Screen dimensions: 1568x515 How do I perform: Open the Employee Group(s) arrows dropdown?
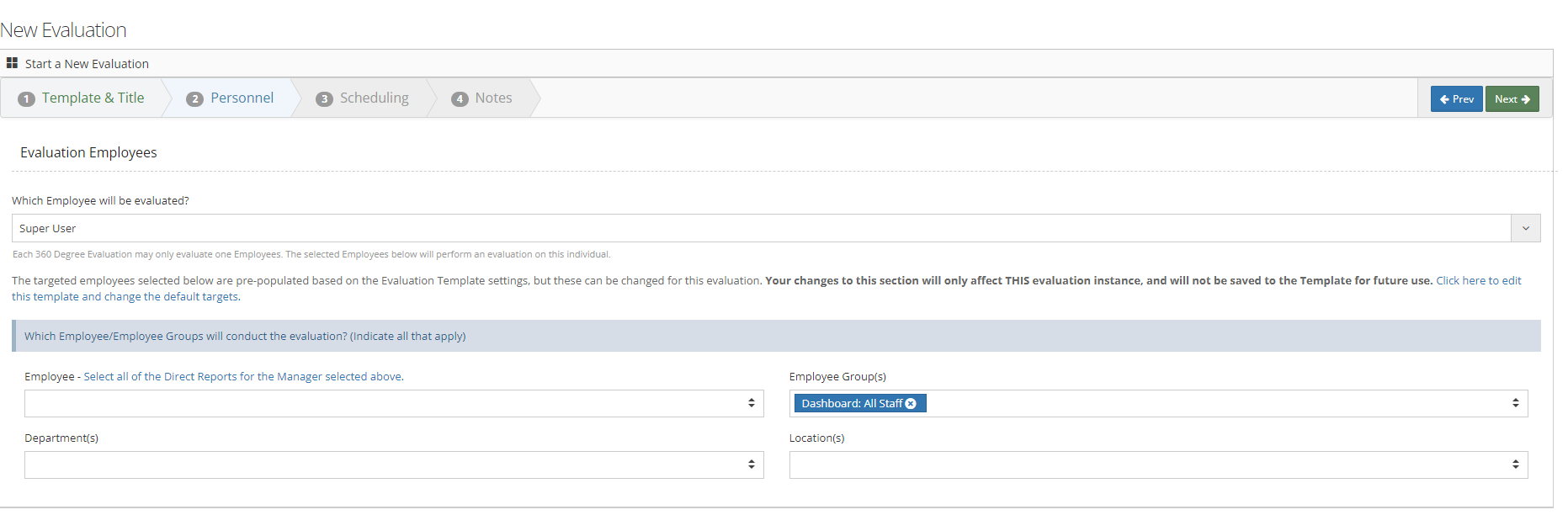[x=1515, y=403]
